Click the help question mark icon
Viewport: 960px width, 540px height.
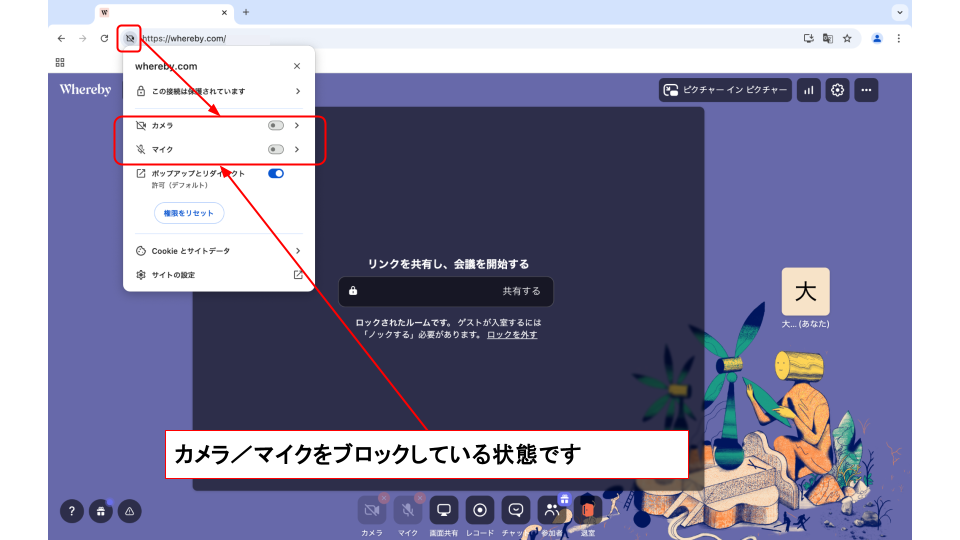tap(71, 511)
